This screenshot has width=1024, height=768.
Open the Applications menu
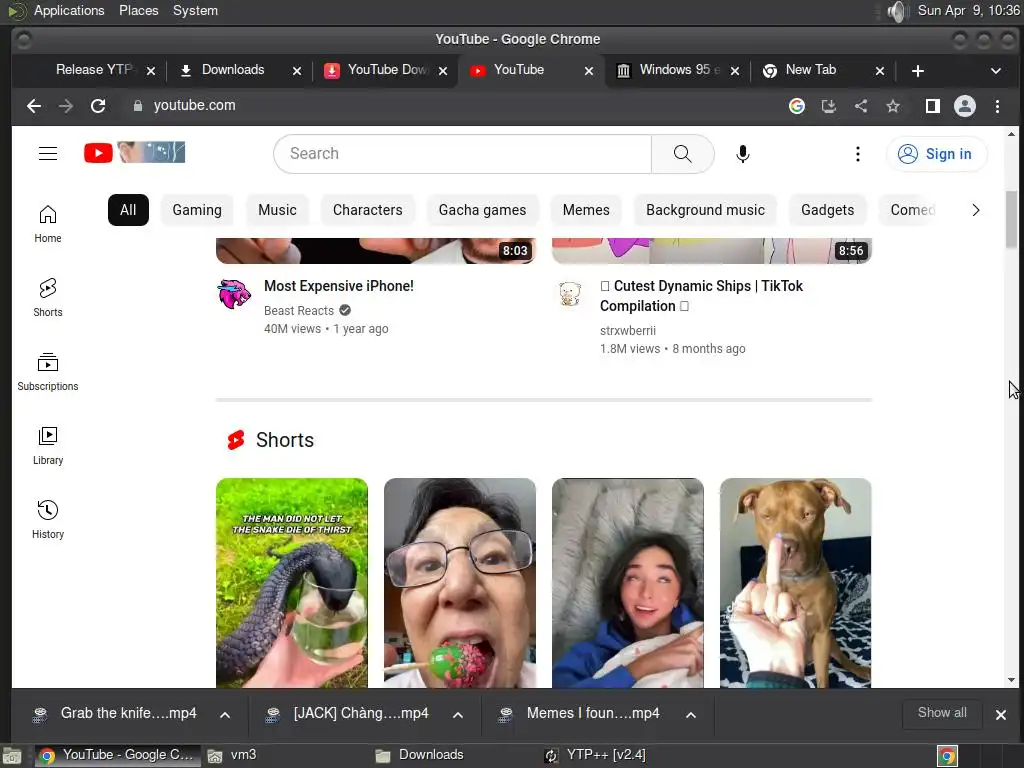pos(69,10)
